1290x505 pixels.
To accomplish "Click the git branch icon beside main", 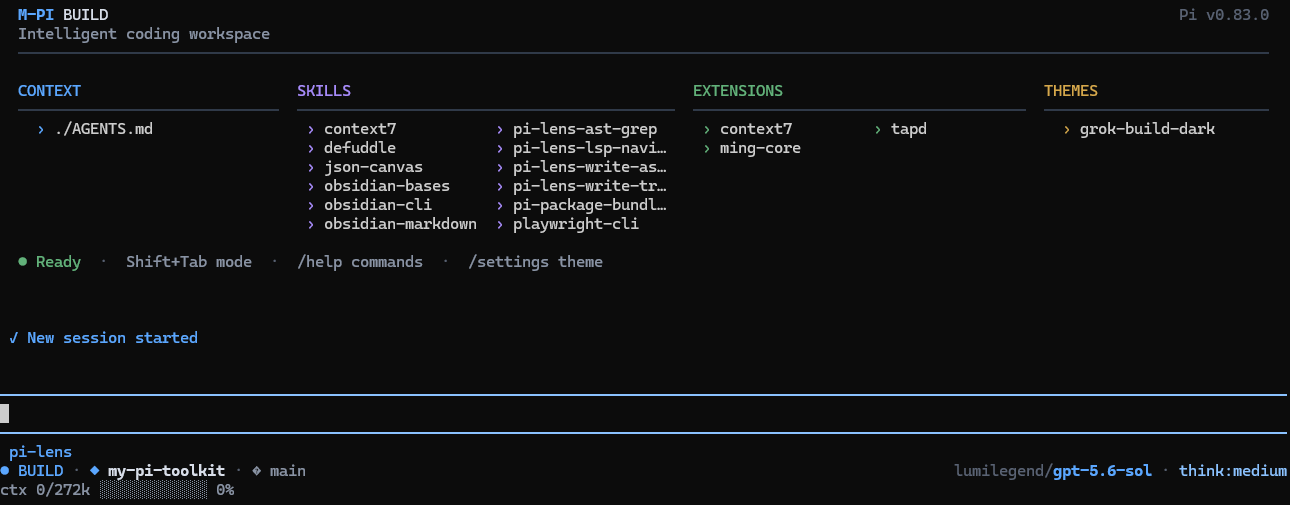I will point(256,470).
